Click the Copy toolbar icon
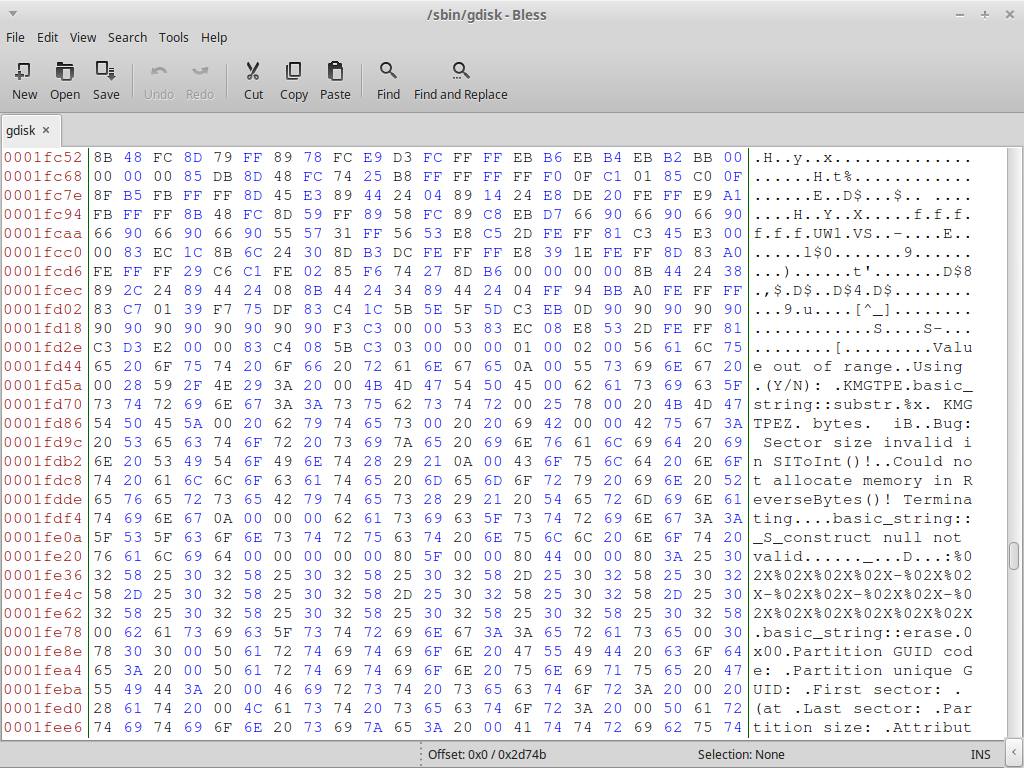This screenshot has height=768, width=1024. click(x=294, y=80)
